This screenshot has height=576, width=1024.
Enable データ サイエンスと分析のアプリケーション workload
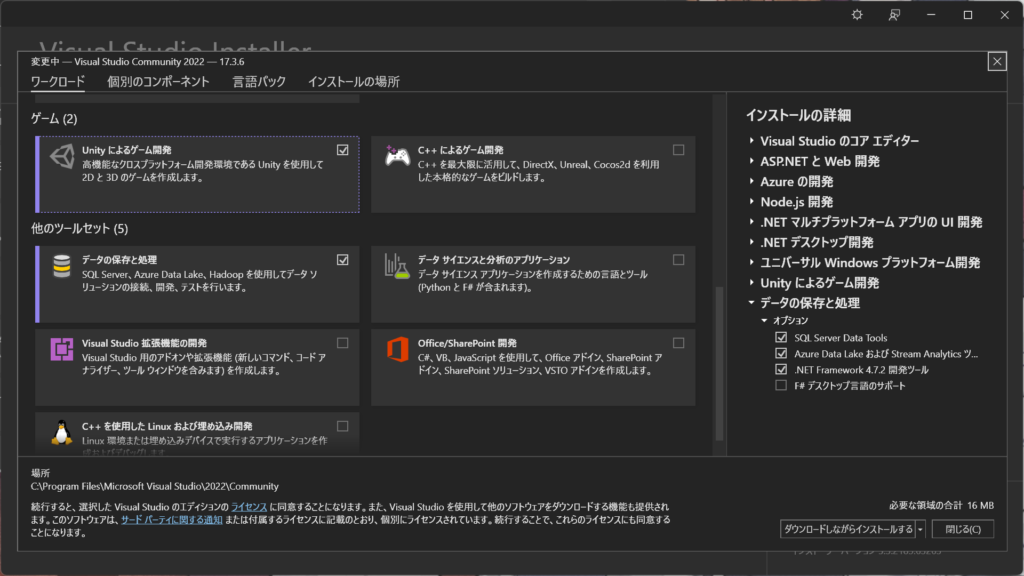point(679,260)
